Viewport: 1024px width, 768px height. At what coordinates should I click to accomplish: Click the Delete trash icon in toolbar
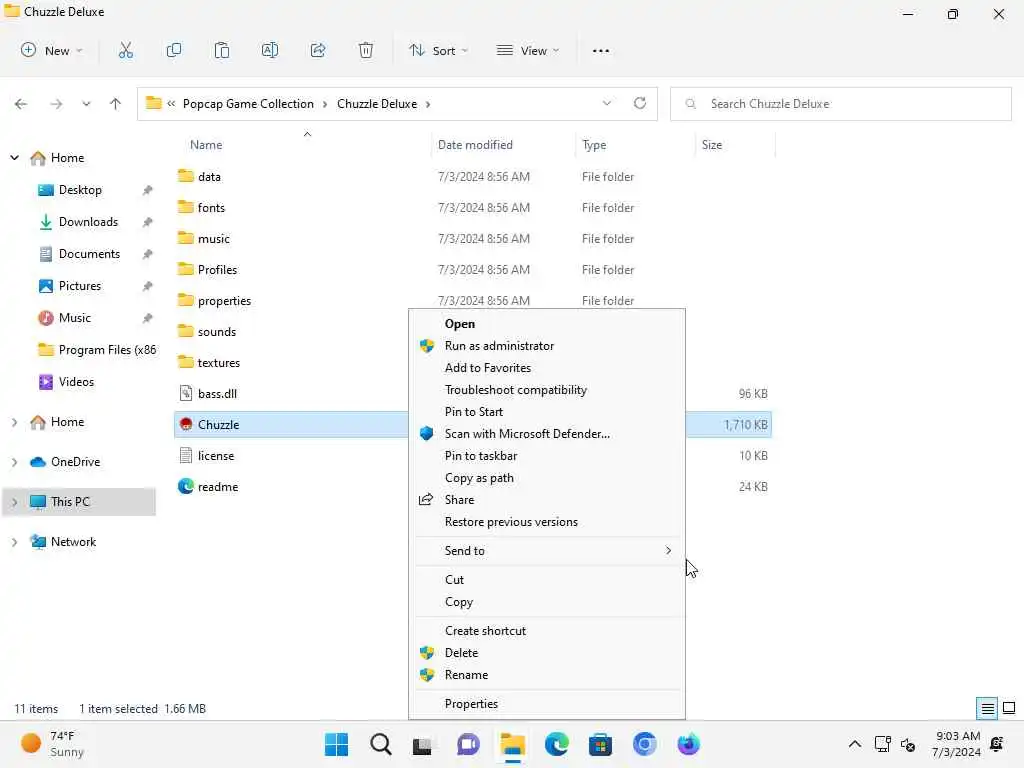click(x=366, y=50)
